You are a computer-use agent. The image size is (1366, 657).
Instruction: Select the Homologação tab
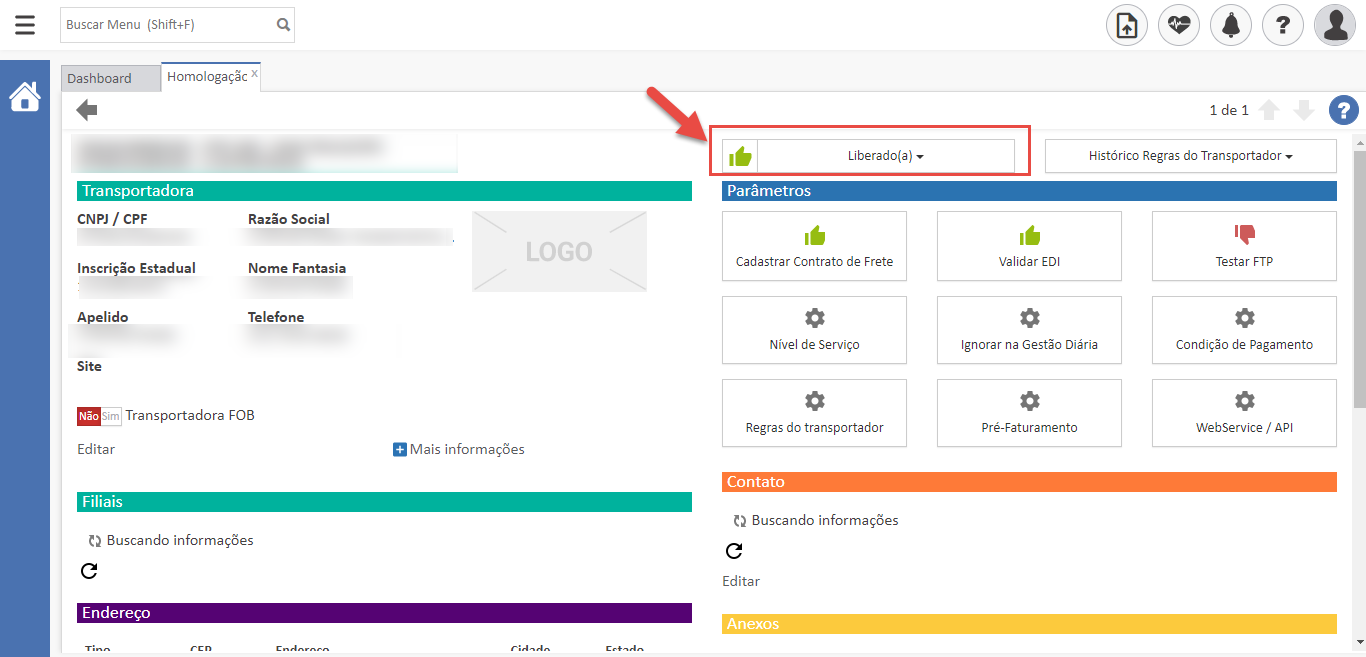(x=206, y=77)
